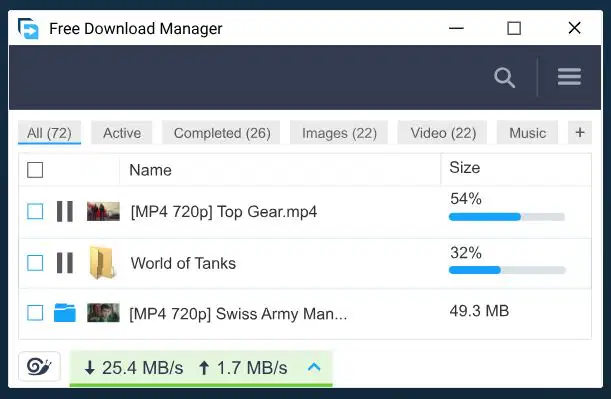Open the Images (22) tab
The height and width of the screenshot is (399, 611).
point(339,133)
